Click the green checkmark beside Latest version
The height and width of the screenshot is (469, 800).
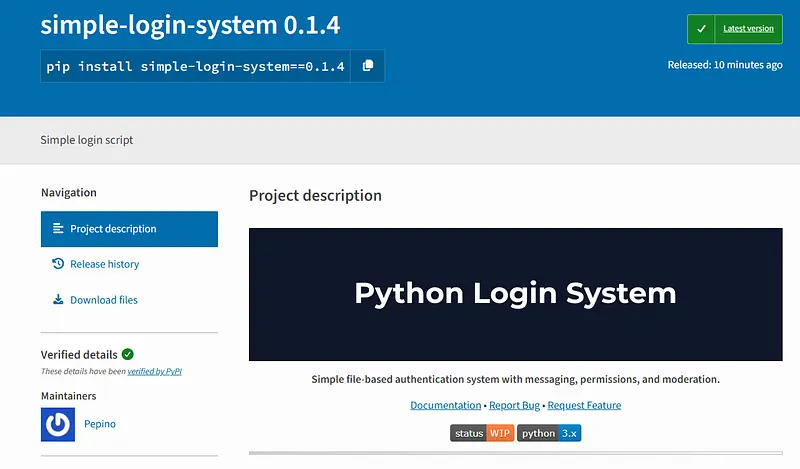701,29
